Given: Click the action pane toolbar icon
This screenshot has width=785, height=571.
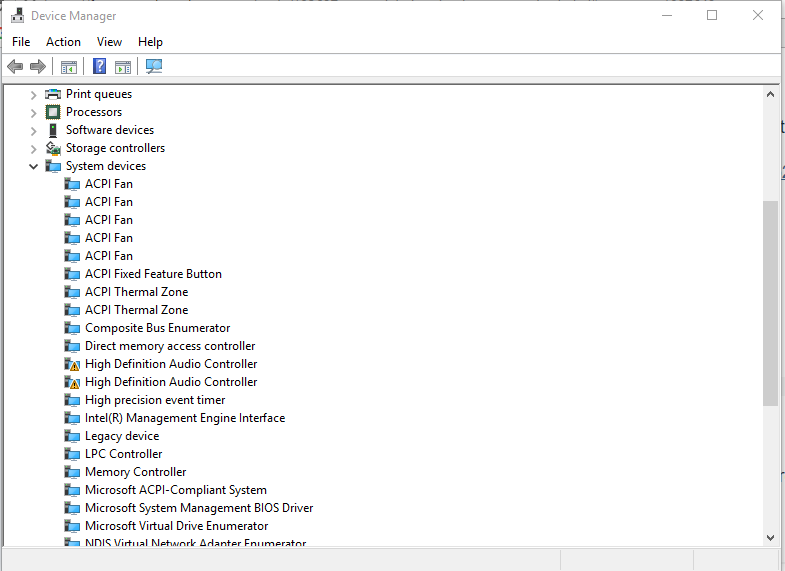Looking at the screenshot, I should [123, 67].
